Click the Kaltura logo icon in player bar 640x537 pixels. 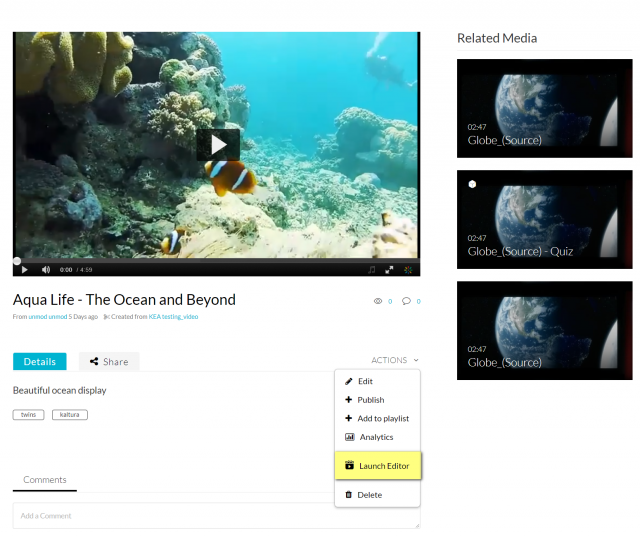click(x=408, y=270)
